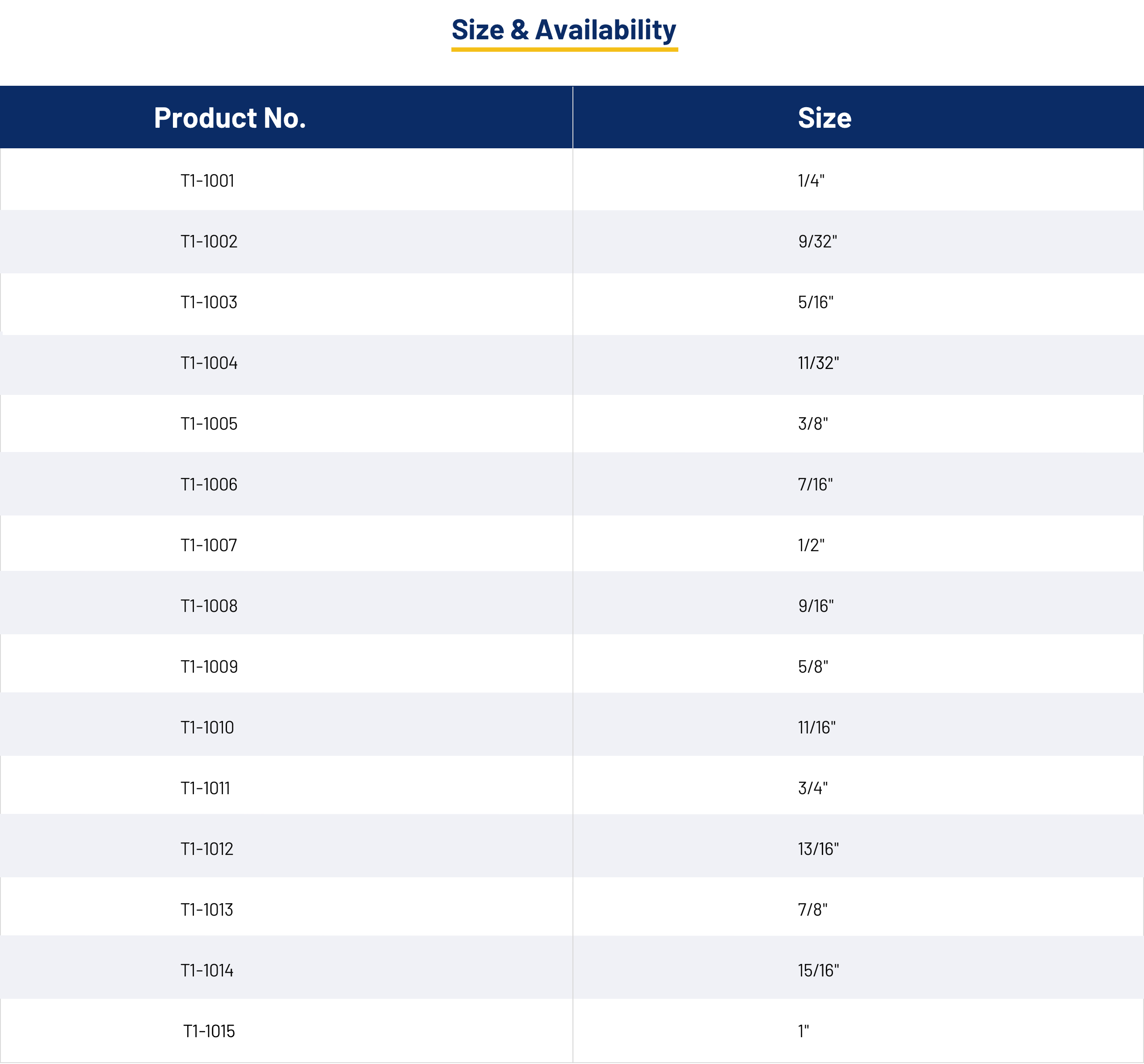Click the 9/32" size cell
Viewport: 1144px width, 1064px height.
[817, 242]
